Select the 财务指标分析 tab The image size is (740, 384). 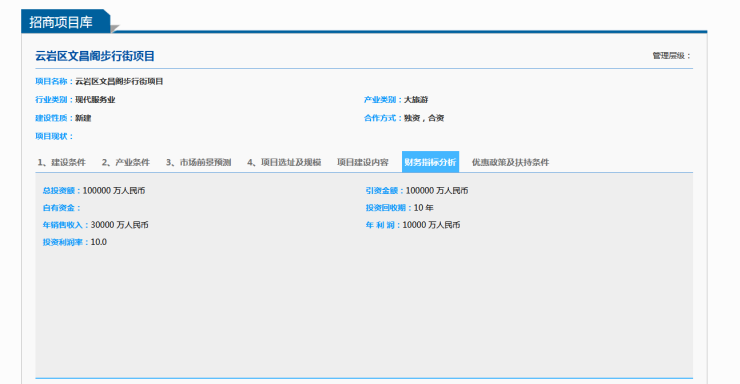click(x=430, y=162)
